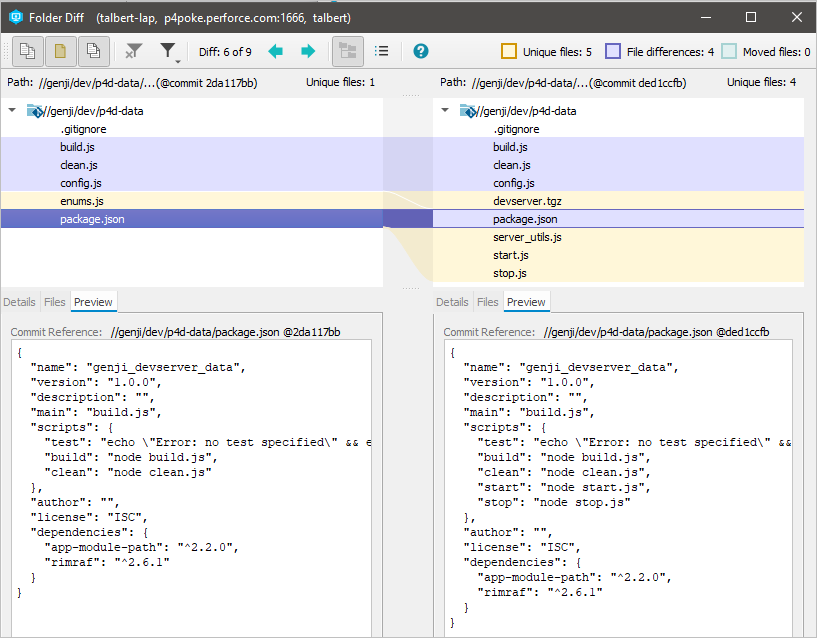The width and height of the screenshot is (817, 638).
Task: Collapse the left //genji/dev/p4d-data tree folder
Action: click(12, 111)
